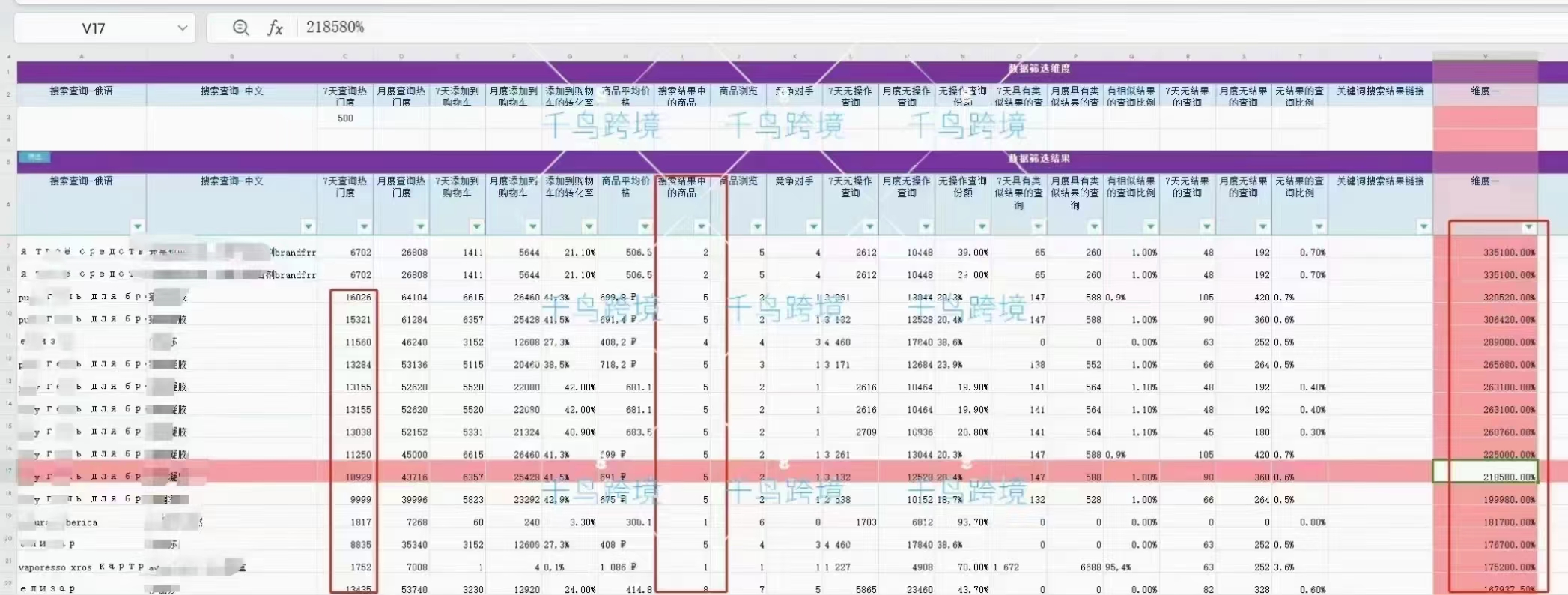Open filter arrow under 关键词搜索结果链接 header
Image resolution: width=1568 pixels, height=595 pixels.
point(1423,226)
